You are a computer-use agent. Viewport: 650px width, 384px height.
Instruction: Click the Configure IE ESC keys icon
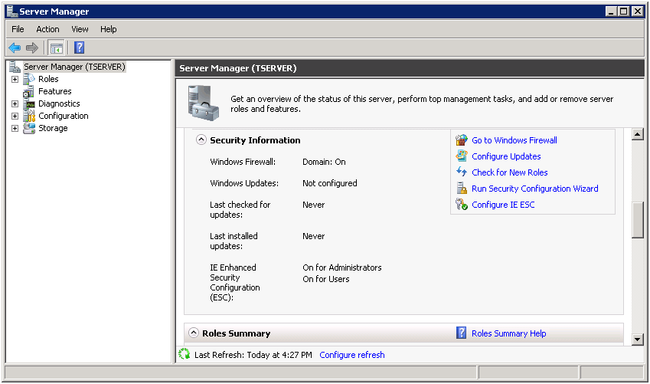[x=461, y=204]
